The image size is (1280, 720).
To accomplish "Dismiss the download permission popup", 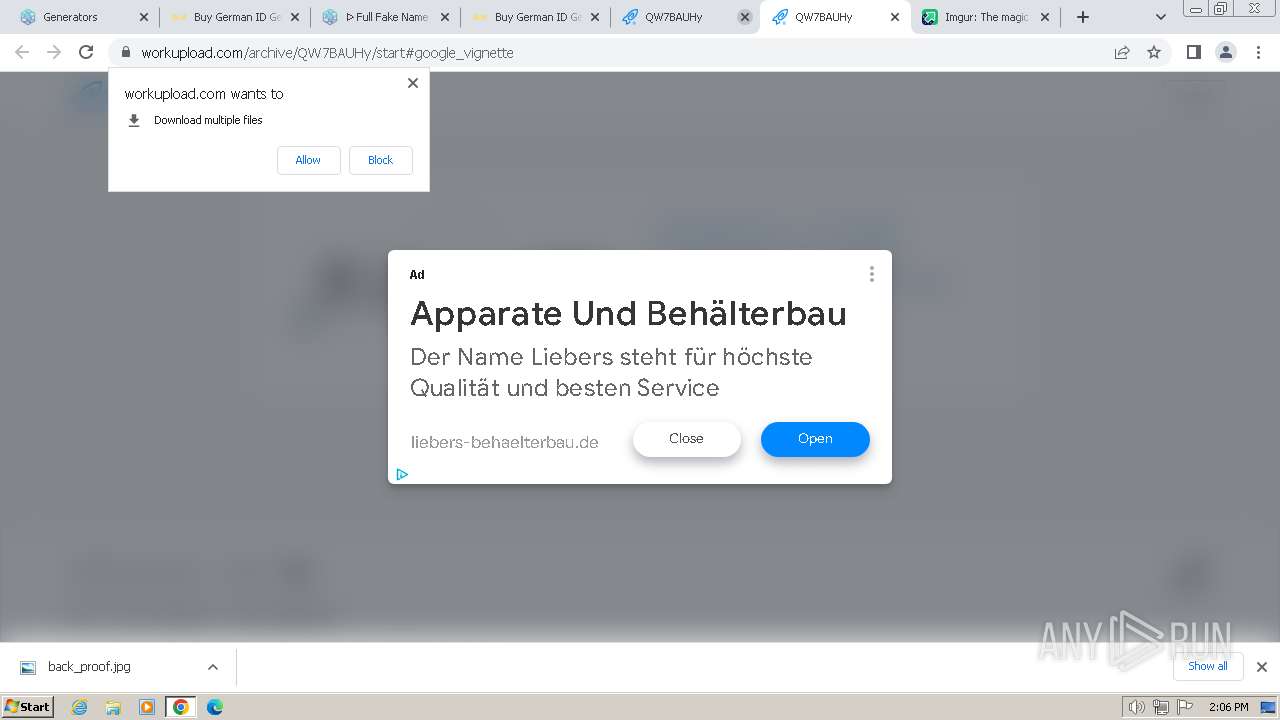I will click(413, 83).
